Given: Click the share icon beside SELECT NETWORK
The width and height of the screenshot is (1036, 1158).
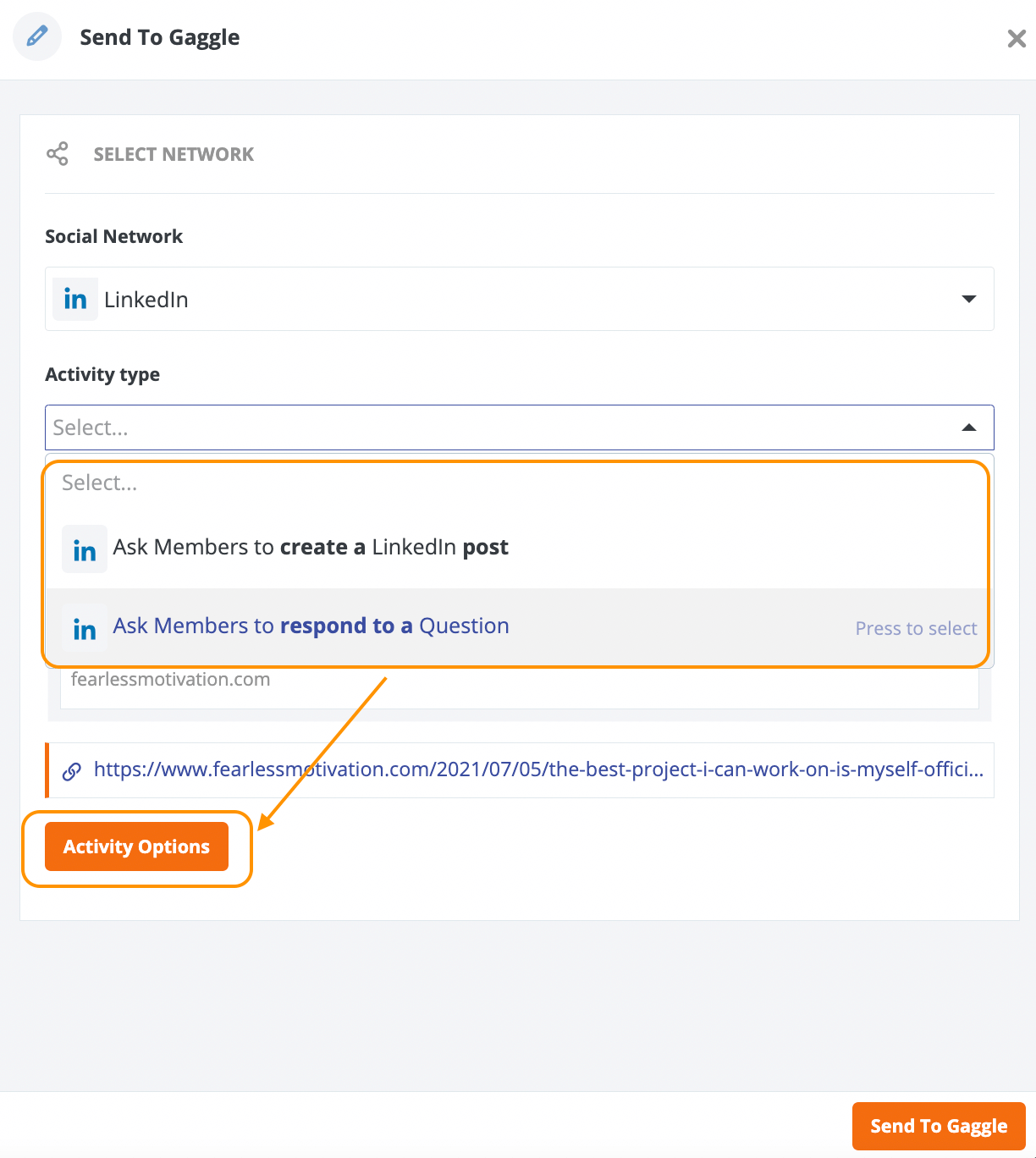Looking at the screenshot, I should pos(58,154).
